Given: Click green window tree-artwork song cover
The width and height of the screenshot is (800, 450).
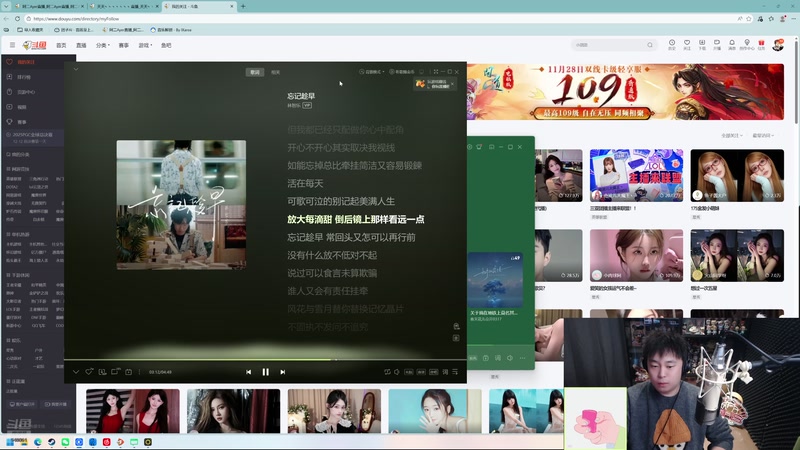Looking at the screenshot, I should pyautogui.click(x=495, y=280).
